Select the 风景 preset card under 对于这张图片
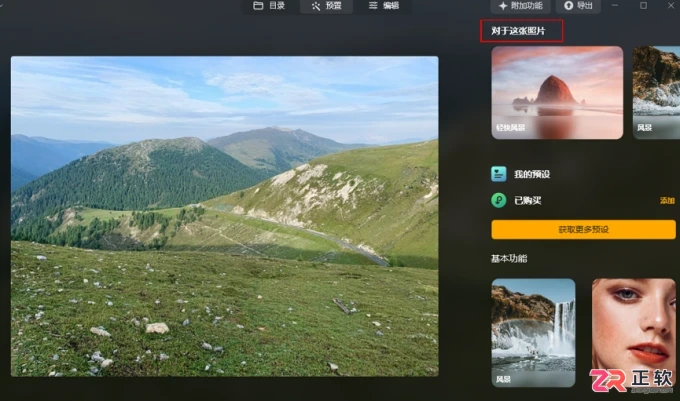 click(656, 93)
